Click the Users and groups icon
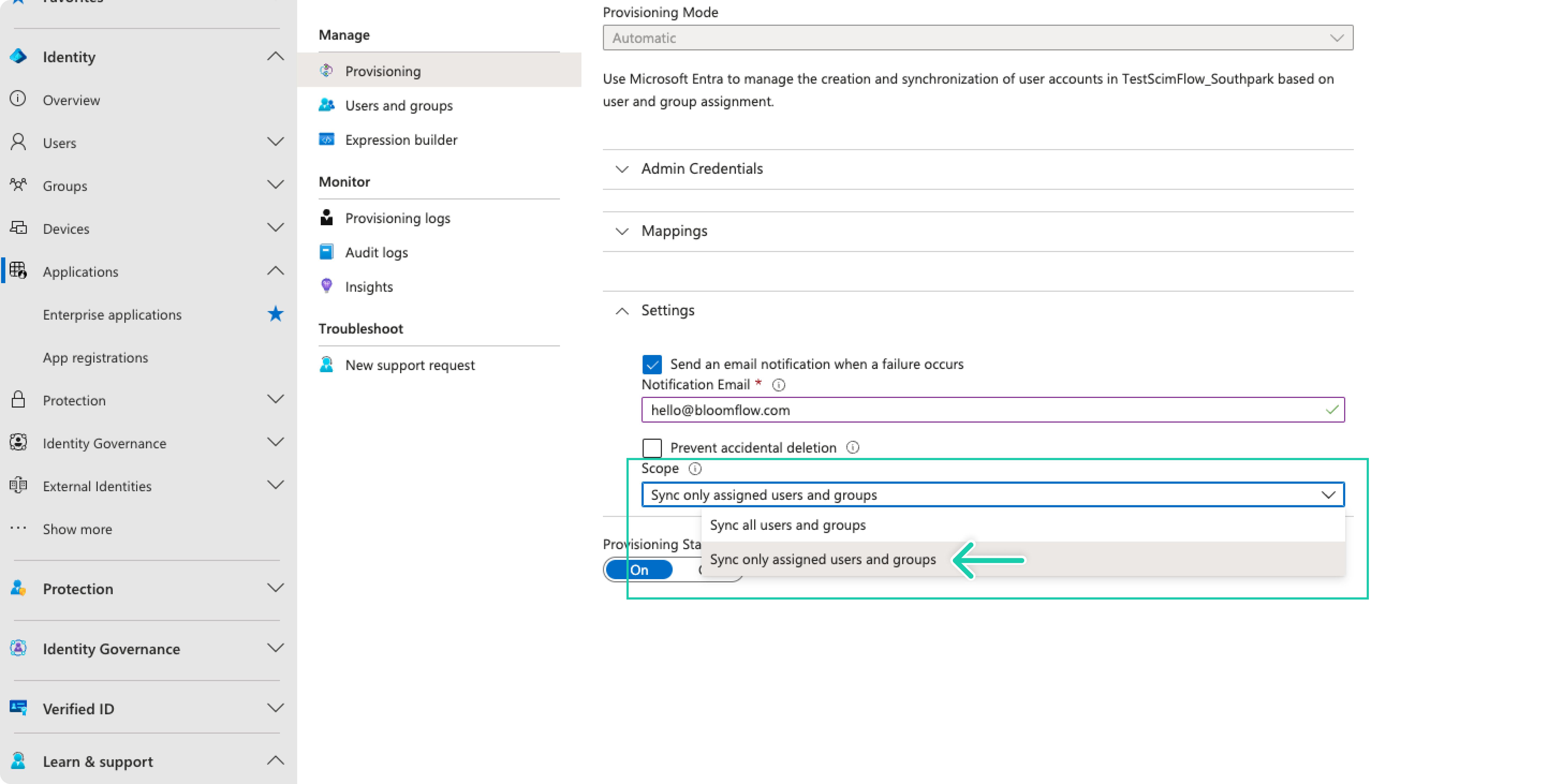 coord(326,105)
